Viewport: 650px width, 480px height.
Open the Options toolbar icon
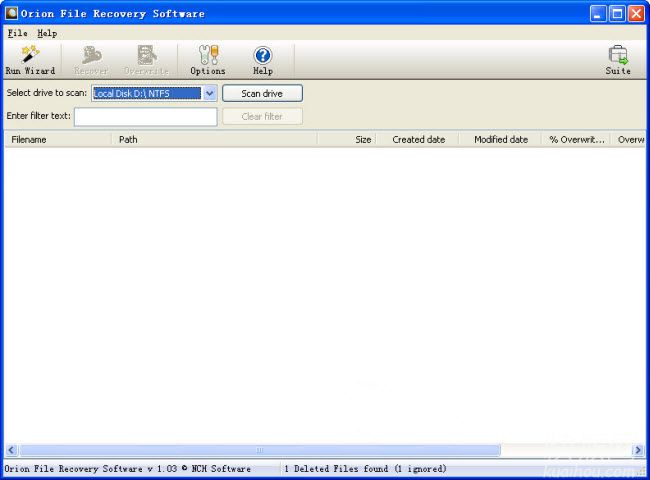[x=208, y=60]
